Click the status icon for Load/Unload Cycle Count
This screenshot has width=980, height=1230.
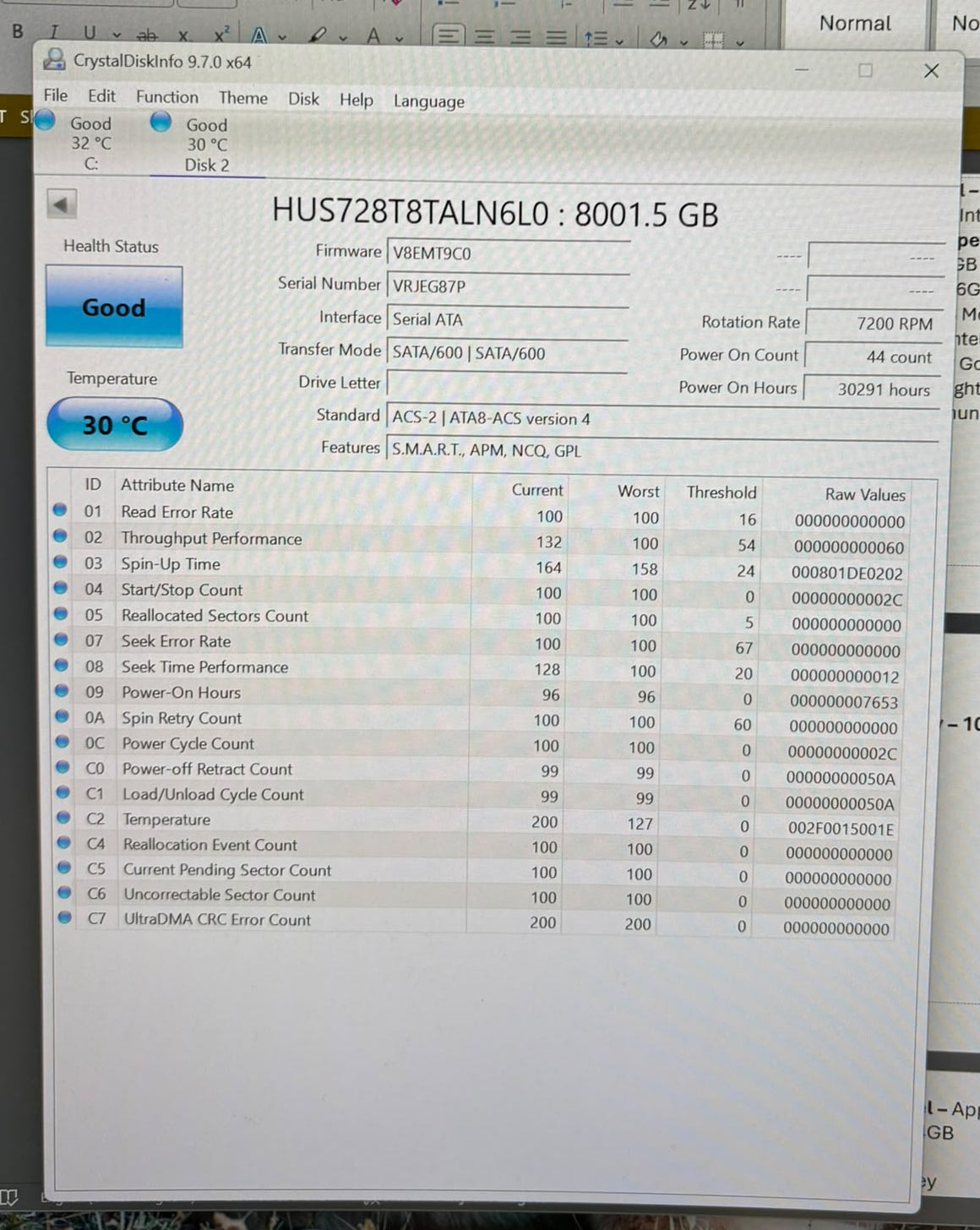coord(63,792)
